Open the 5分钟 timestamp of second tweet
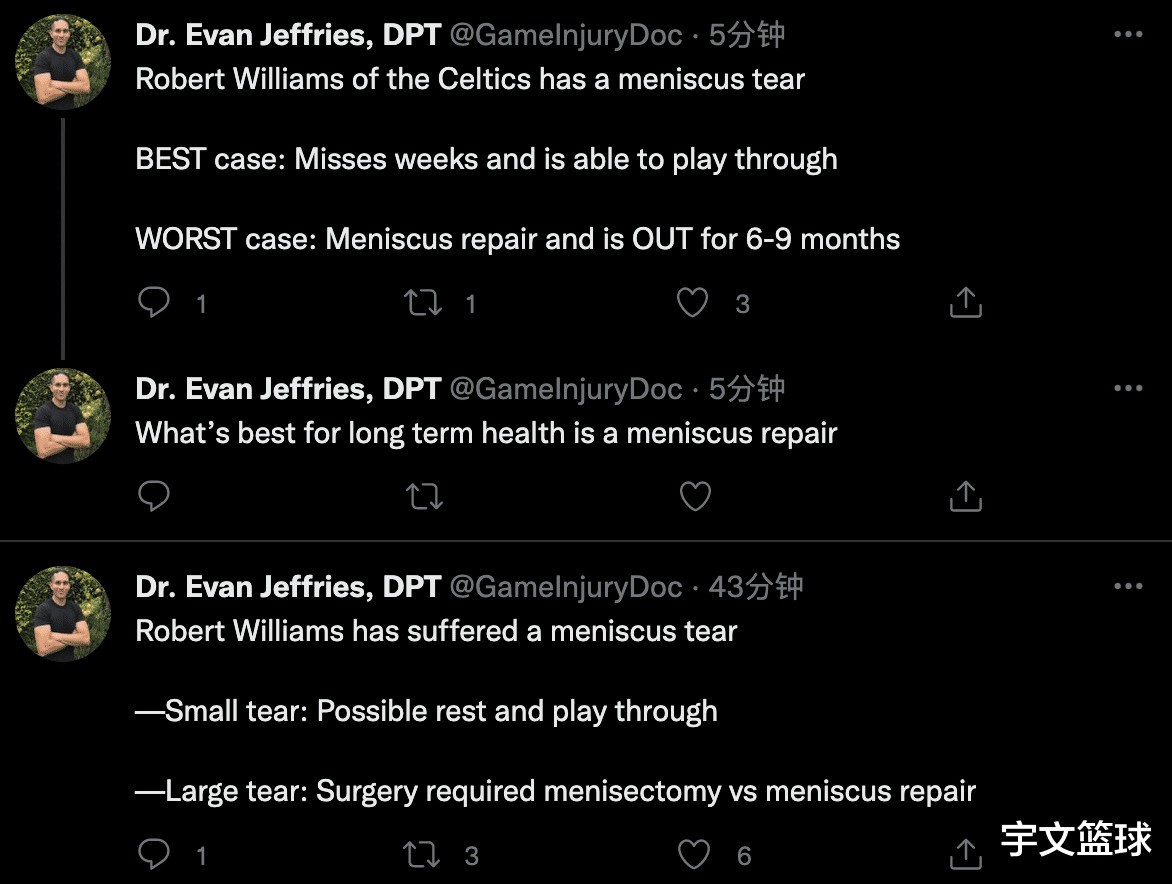This screenshot has width=1172, height=884. click(x=747, y=389)
